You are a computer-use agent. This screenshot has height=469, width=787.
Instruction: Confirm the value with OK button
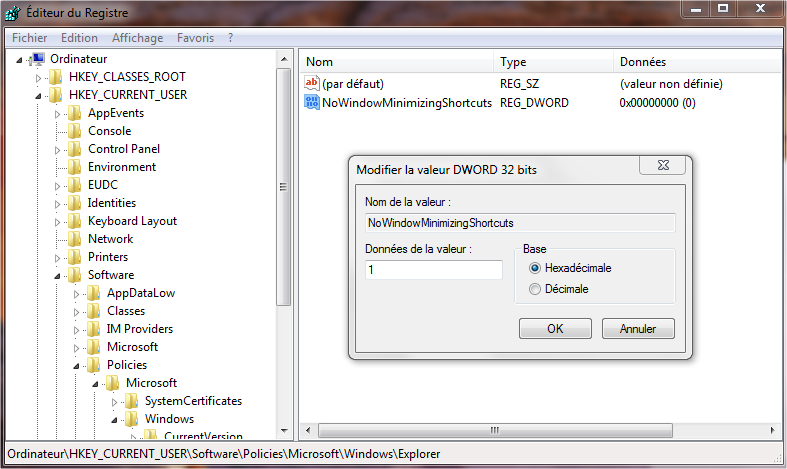point(555,329)
